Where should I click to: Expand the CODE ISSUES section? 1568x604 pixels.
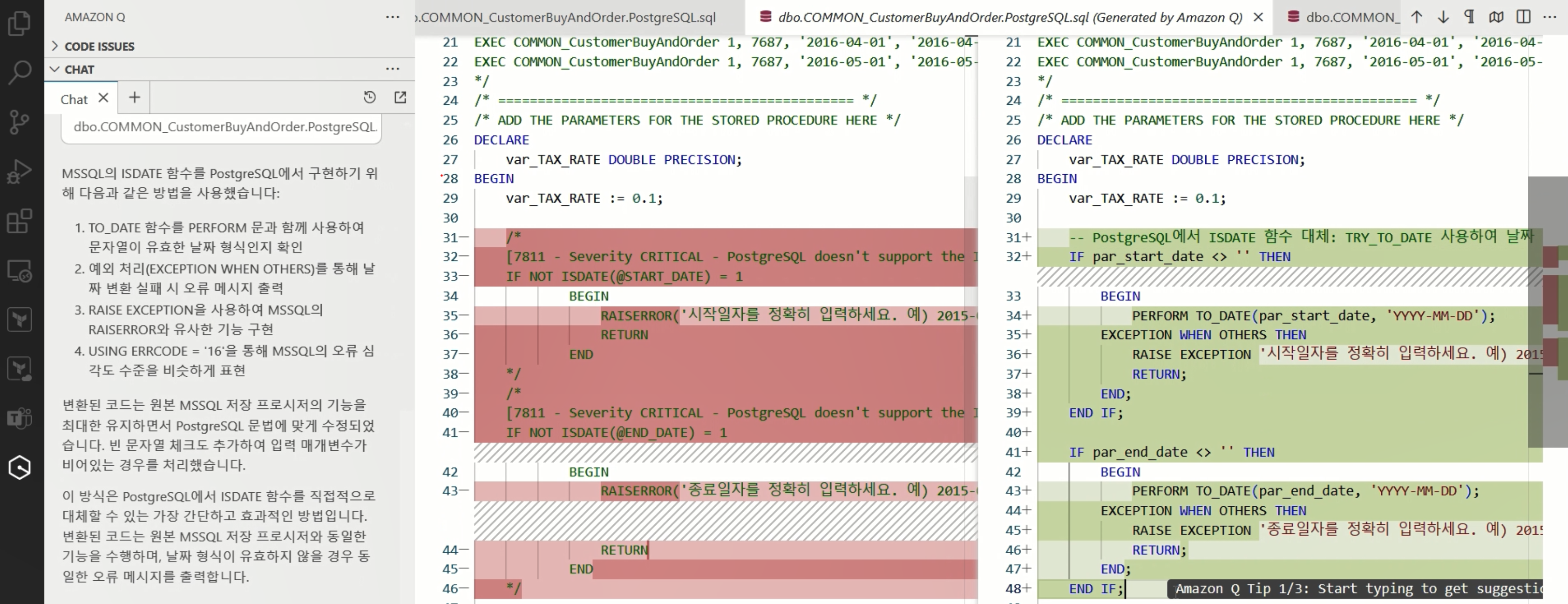(55, 46)
